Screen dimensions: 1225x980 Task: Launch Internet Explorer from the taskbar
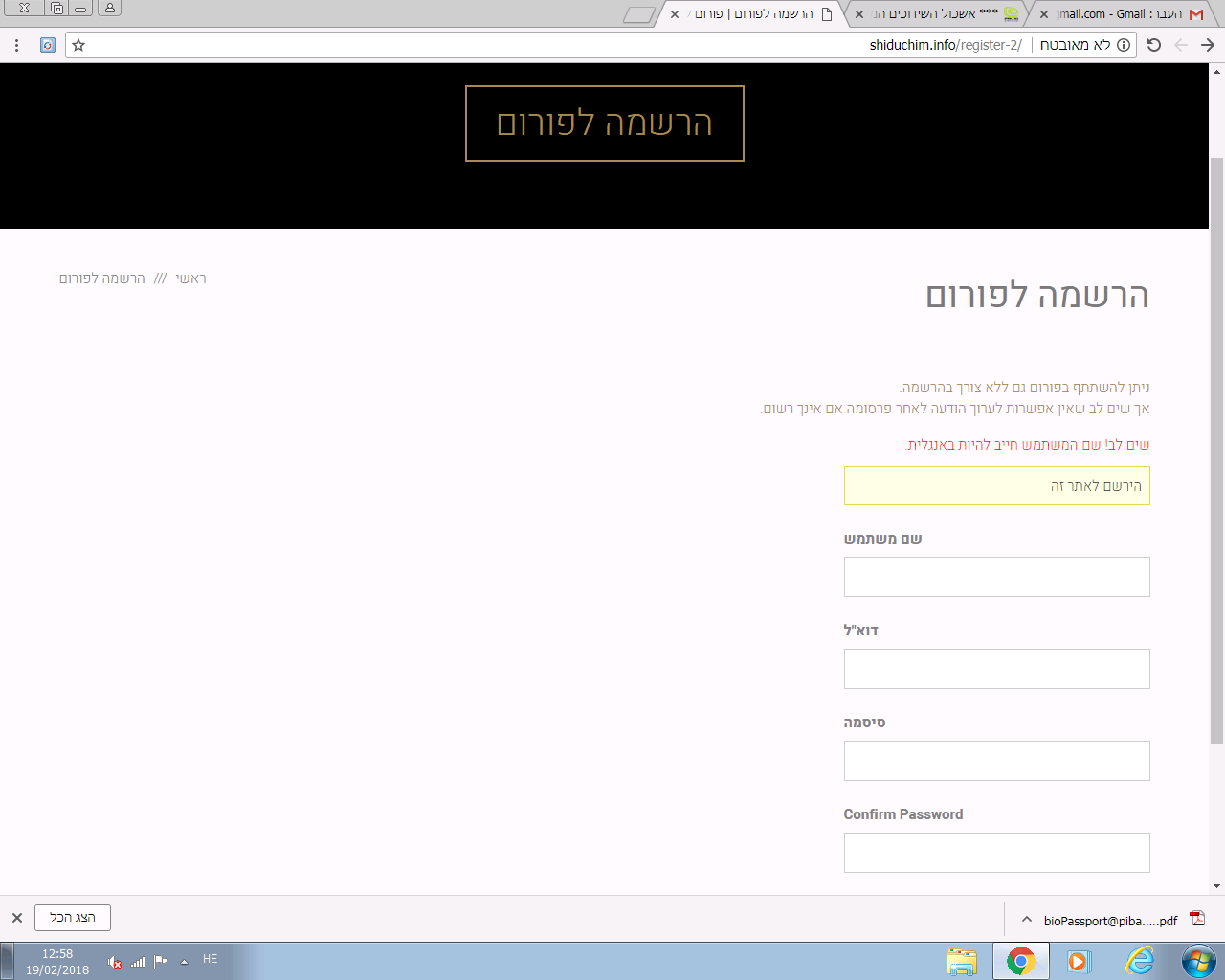click(1139, 961)
